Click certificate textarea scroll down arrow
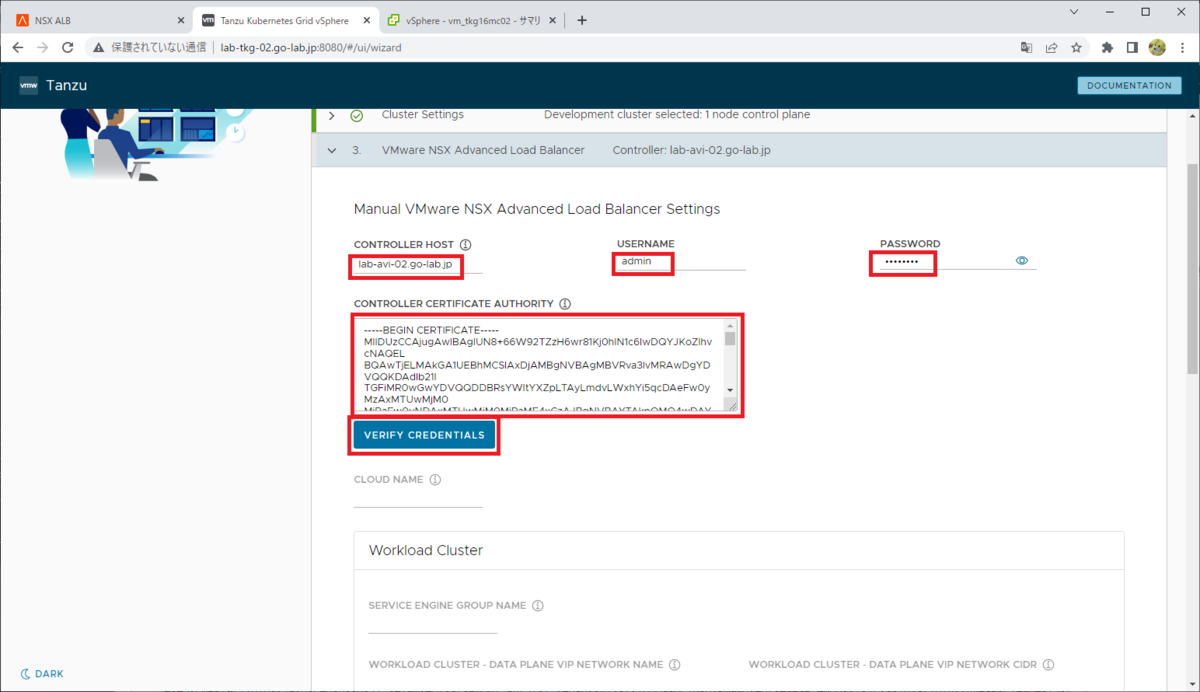Image resolution: width=1200 pixels, height=692 pixels. (730, 389)
